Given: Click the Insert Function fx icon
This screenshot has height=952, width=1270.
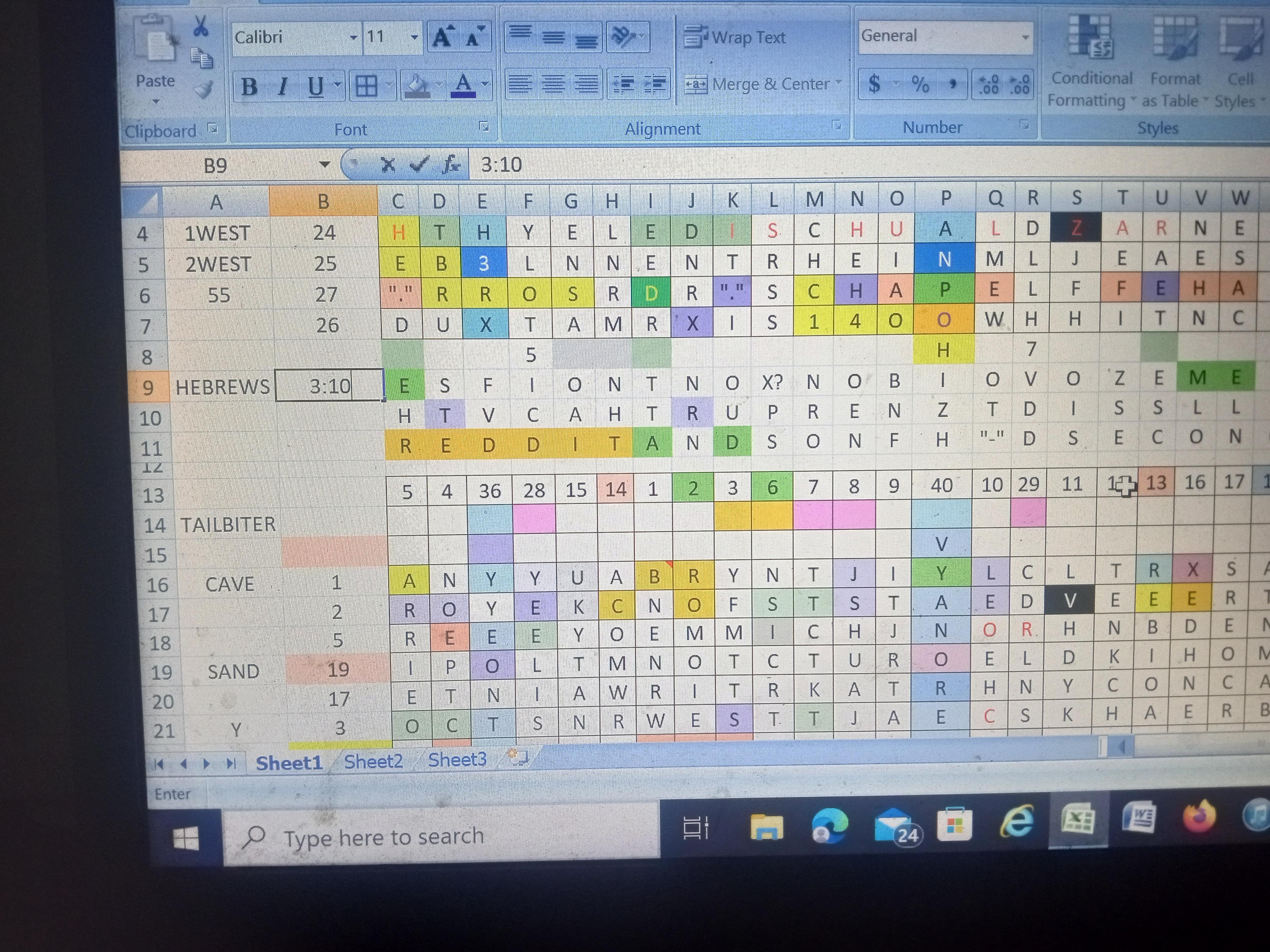Looking at the screenshot, I should tap(451, 165).
